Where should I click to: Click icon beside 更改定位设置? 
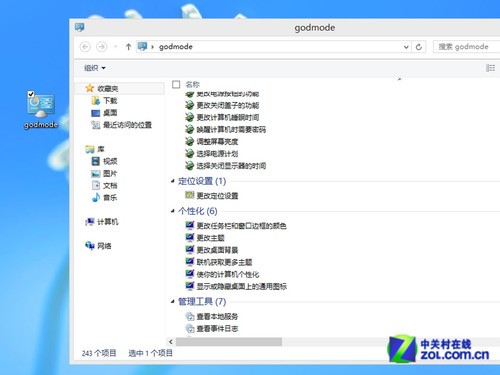coord(189,195)
